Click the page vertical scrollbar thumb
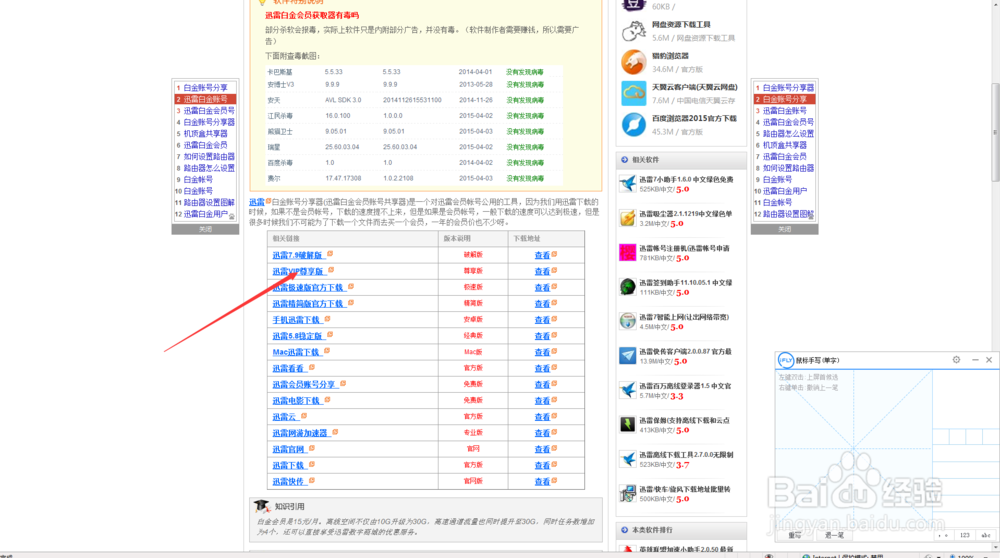Screen dimensions: 1000x558 click(x=995, y=132)
